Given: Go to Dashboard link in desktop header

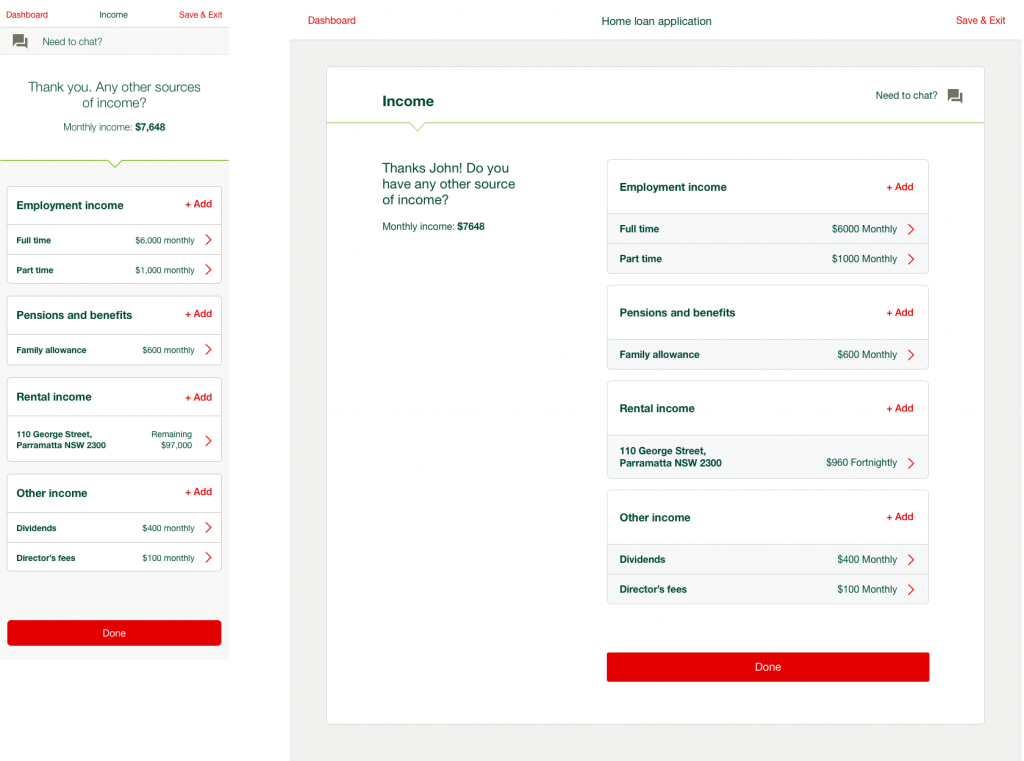Looking at the screenshot, I should coord(331,20).
